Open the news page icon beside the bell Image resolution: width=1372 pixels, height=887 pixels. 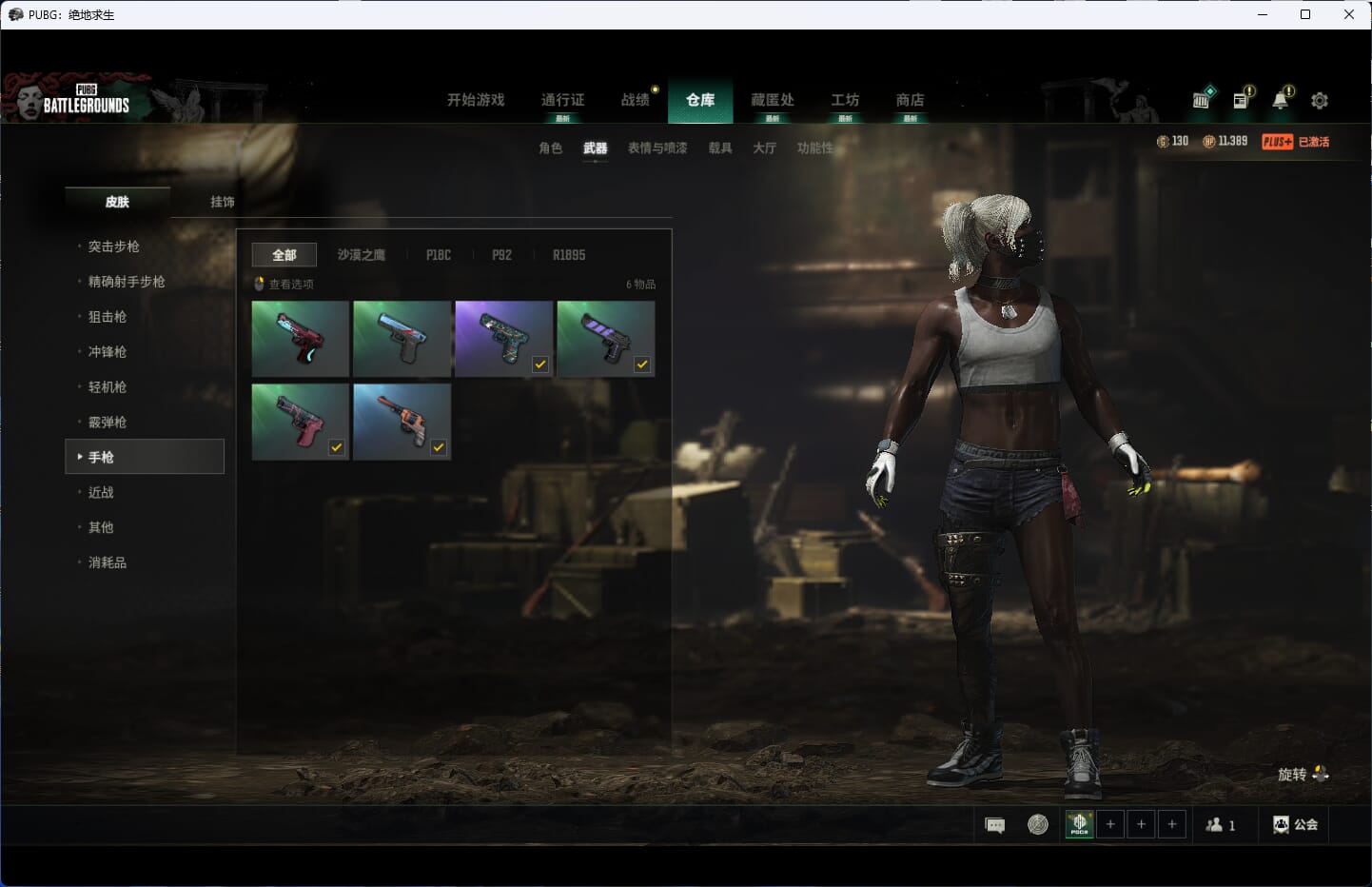point(1242,99)
